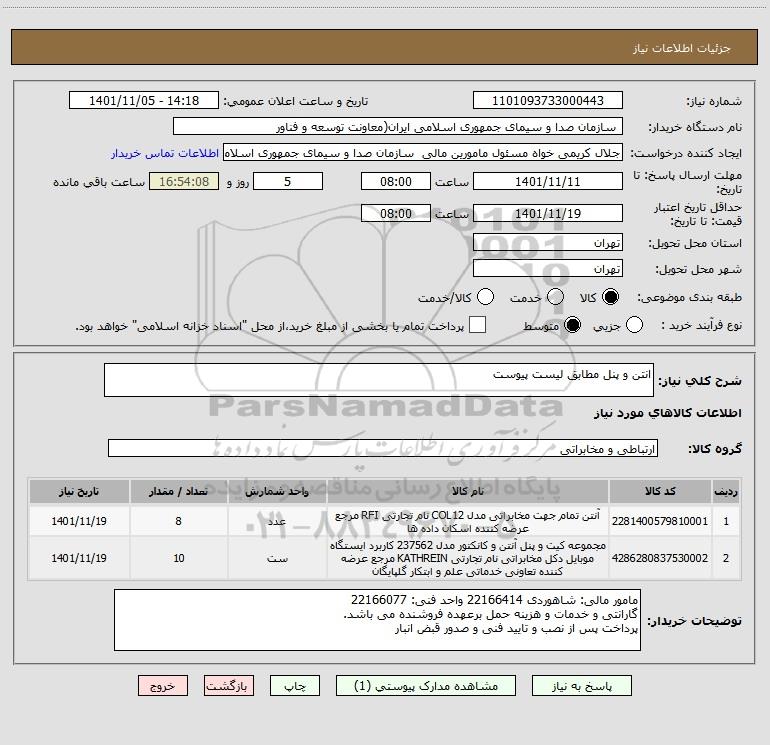Click the ردیف column header
This screenshot has height=745, width=770.
pos(726,491)
